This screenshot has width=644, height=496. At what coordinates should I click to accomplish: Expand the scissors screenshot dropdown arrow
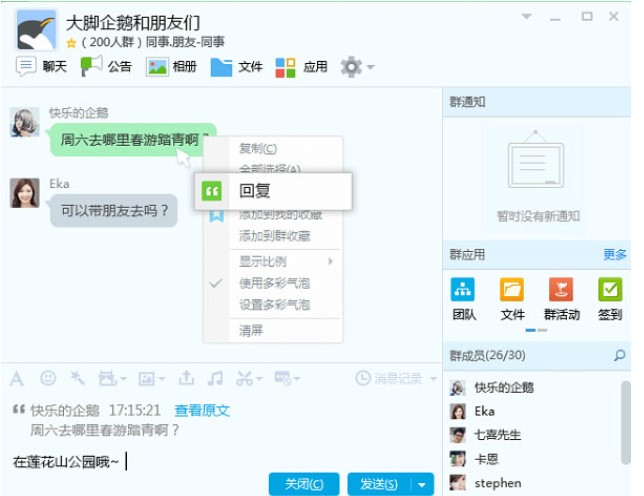tap(259, 379)
